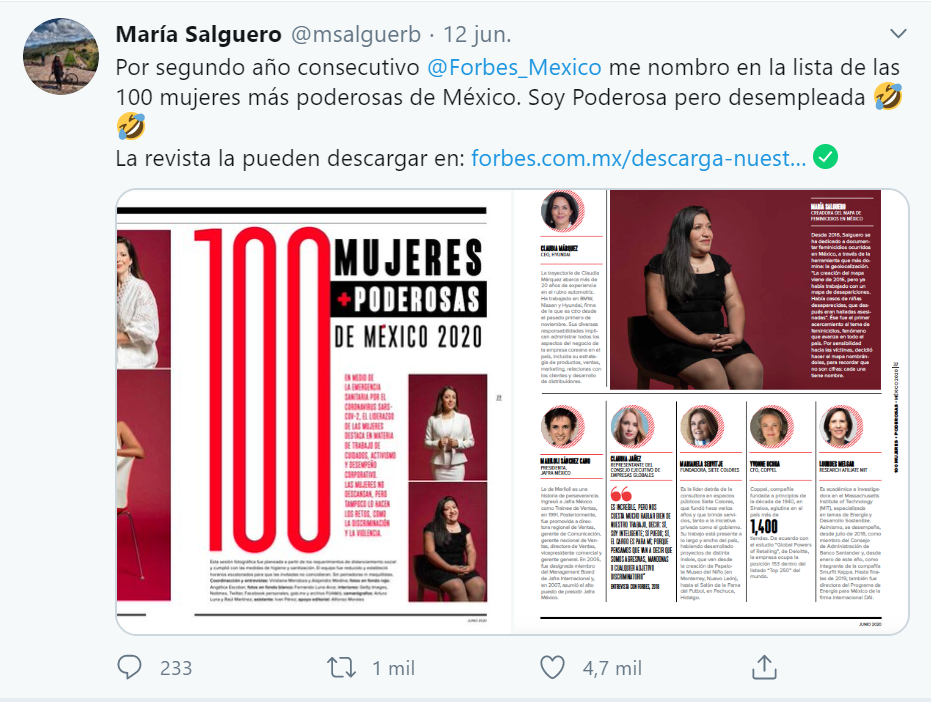Click the reply speech bubble icon
The width and height of the screenshot is (931, 702).
(129, 668)
